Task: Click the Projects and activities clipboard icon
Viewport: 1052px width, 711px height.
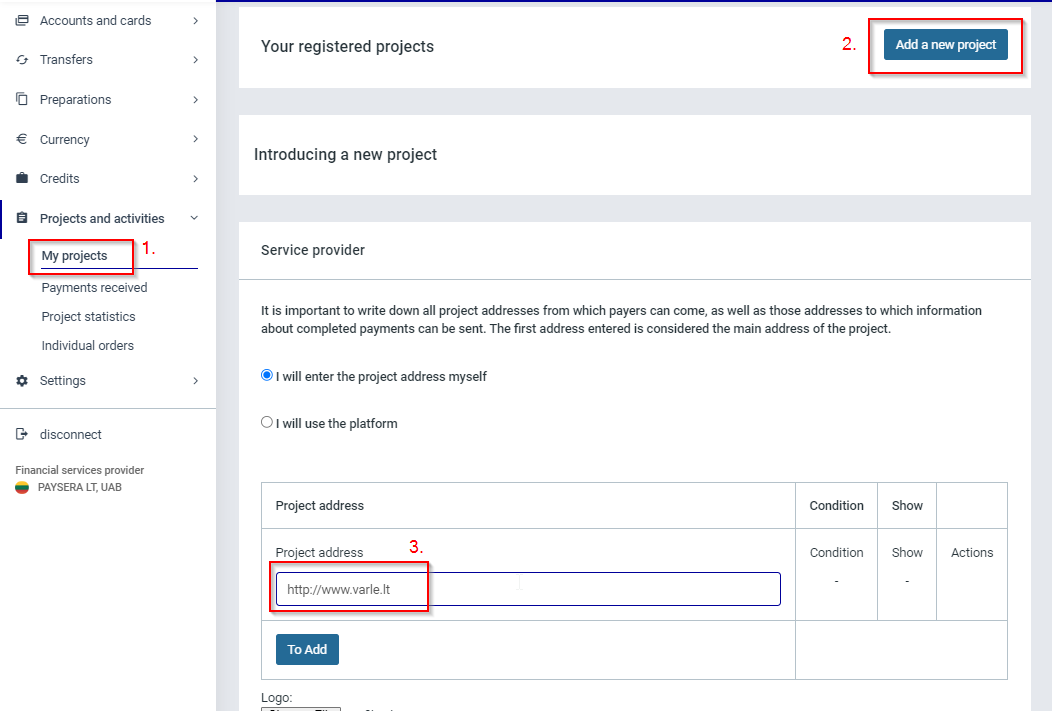Action: point(22,218)
